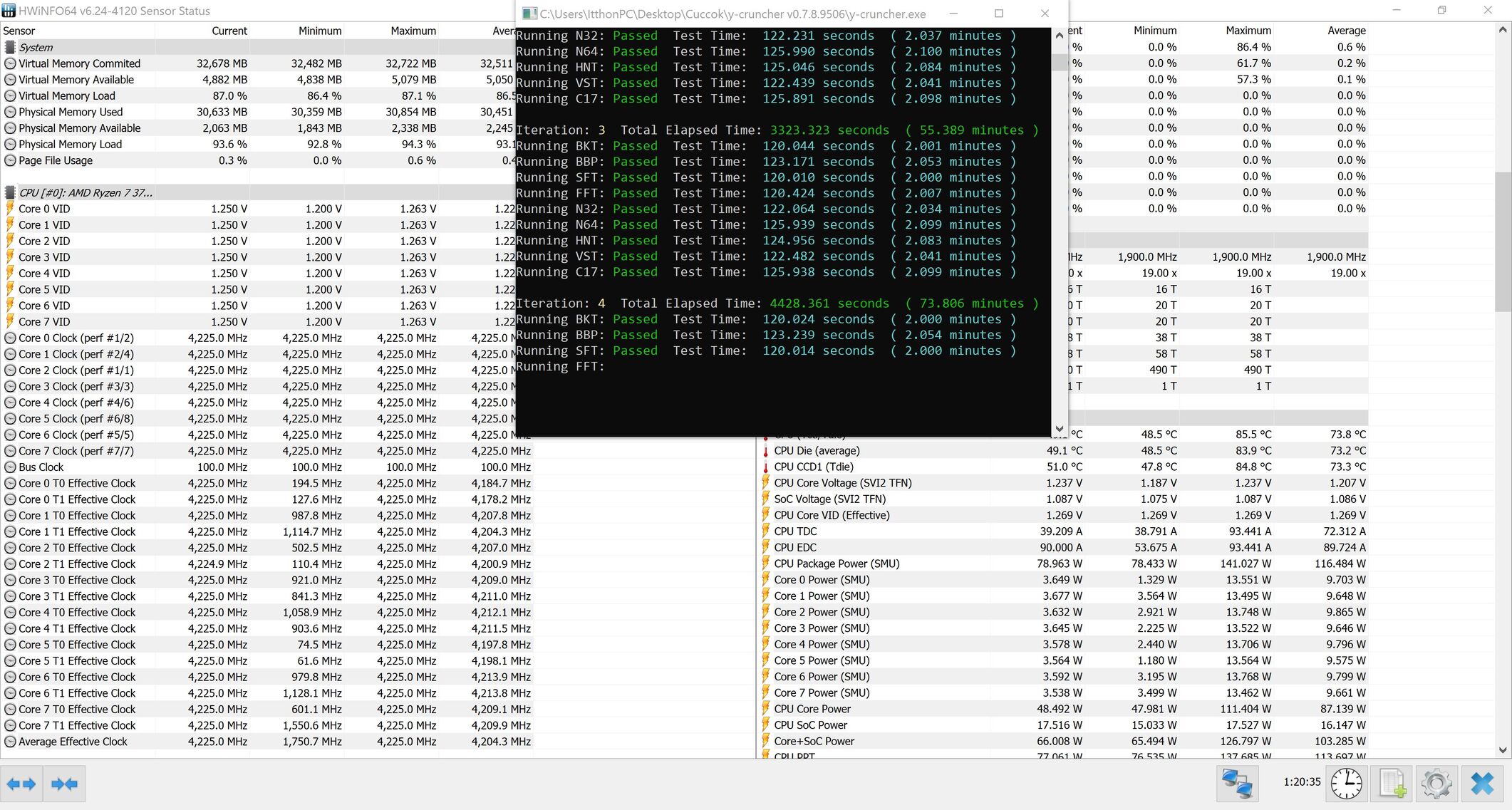Select the Physical Memory Used row
This screenshot has width=1512, height=810.
coord(257,112)
